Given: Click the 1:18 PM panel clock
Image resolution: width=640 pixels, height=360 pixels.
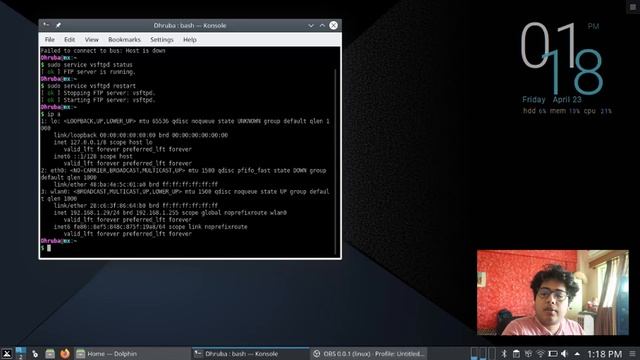Looking at the screenshot, I should point(604,354).
